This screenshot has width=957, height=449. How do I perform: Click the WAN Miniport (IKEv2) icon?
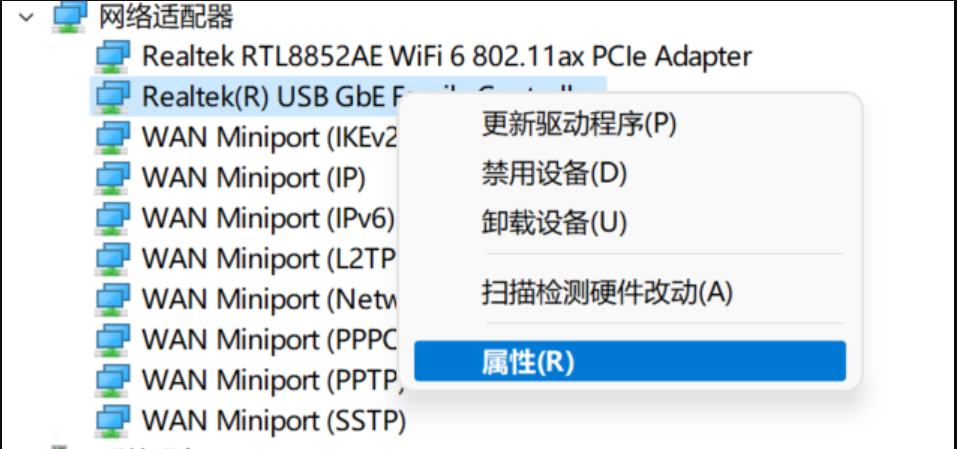coord(112,136)
